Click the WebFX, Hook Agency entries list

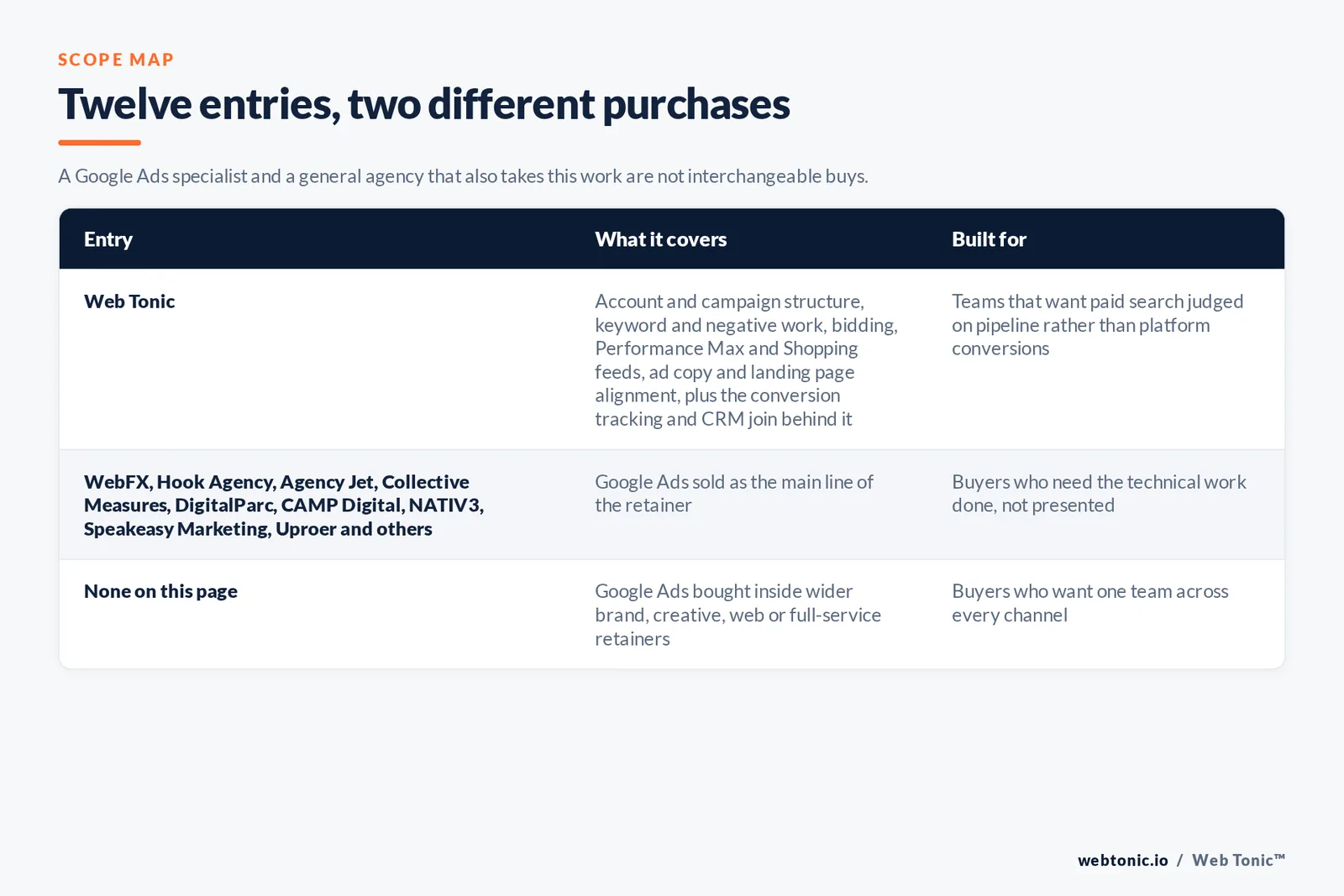(x=284, y=505)
